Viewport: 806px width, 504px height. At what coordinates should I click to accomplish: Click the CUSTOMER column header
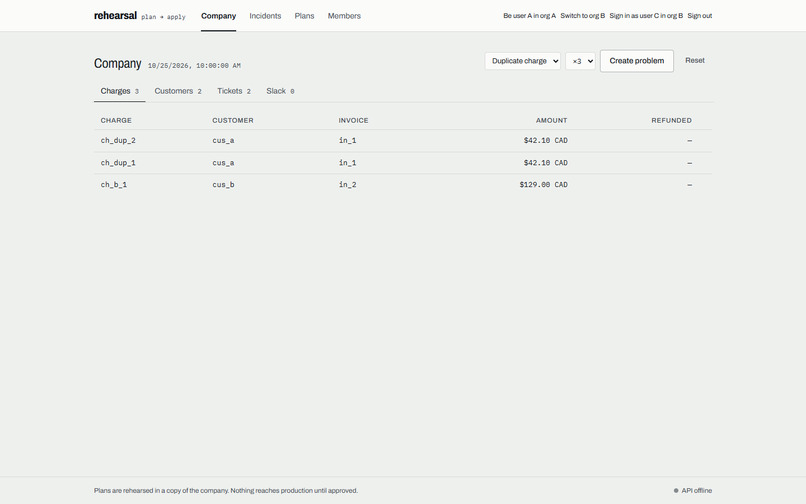pos(233,120)
